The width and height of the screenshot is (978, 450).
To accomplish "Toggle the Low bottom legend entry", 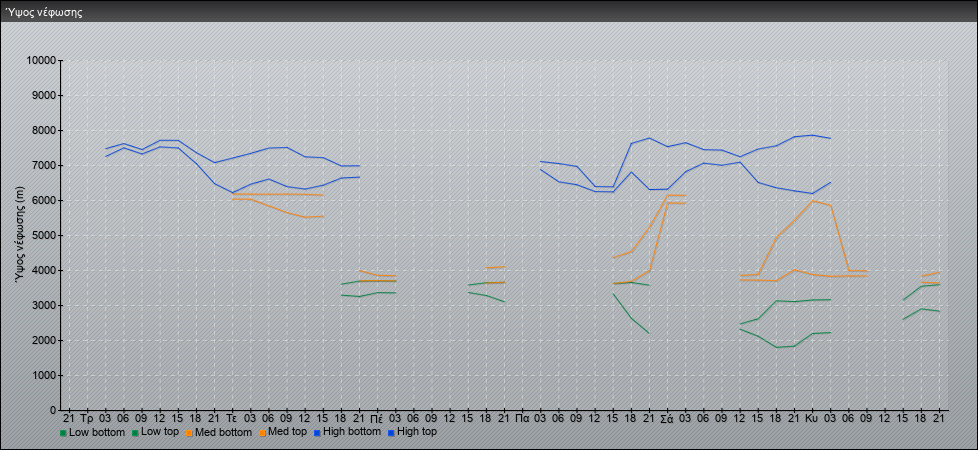I will pos(90,432).
